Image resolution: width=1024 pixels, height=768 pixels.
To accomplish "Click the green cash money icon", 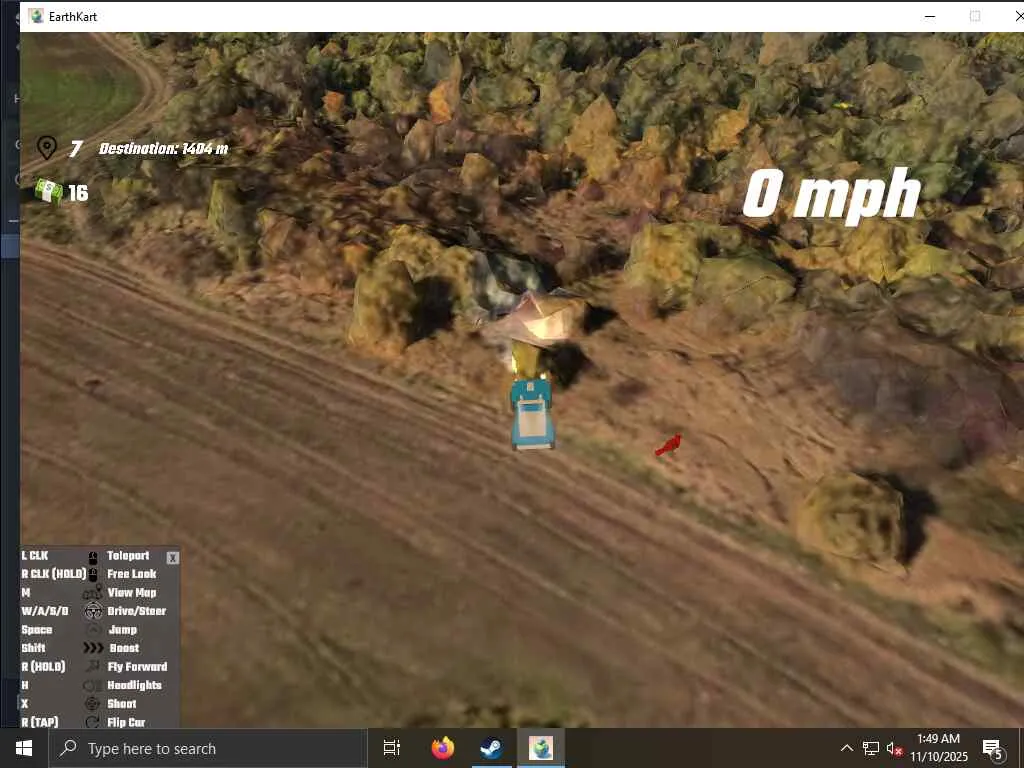I will 49,191.
